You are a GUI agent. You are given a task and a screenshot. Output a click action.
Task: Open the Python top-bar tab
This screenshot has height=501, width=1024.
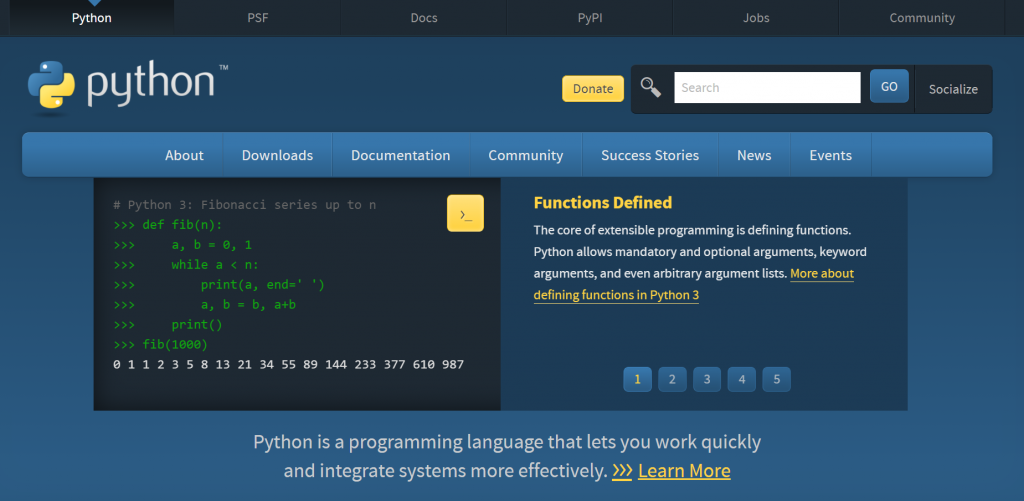pyautogui.click(x=91, y=18)
